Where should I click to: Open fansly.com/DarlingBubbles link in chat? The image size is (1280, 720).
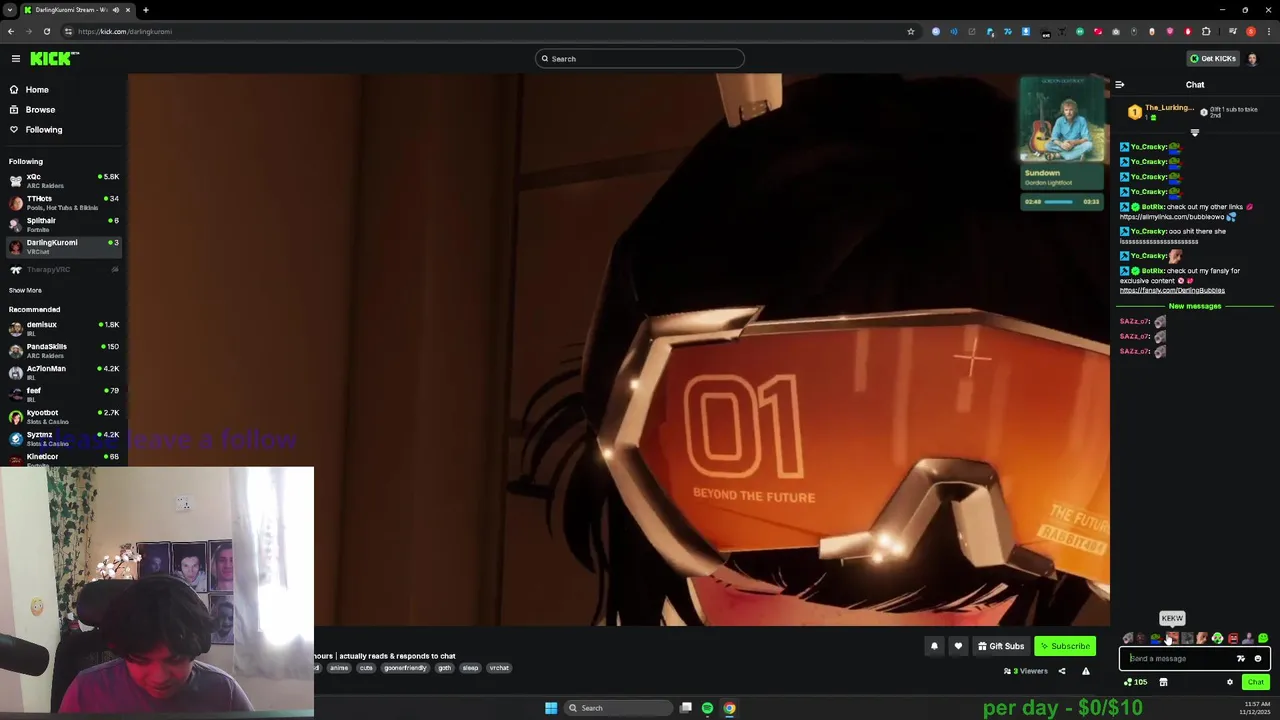(x=1172, y=291)
